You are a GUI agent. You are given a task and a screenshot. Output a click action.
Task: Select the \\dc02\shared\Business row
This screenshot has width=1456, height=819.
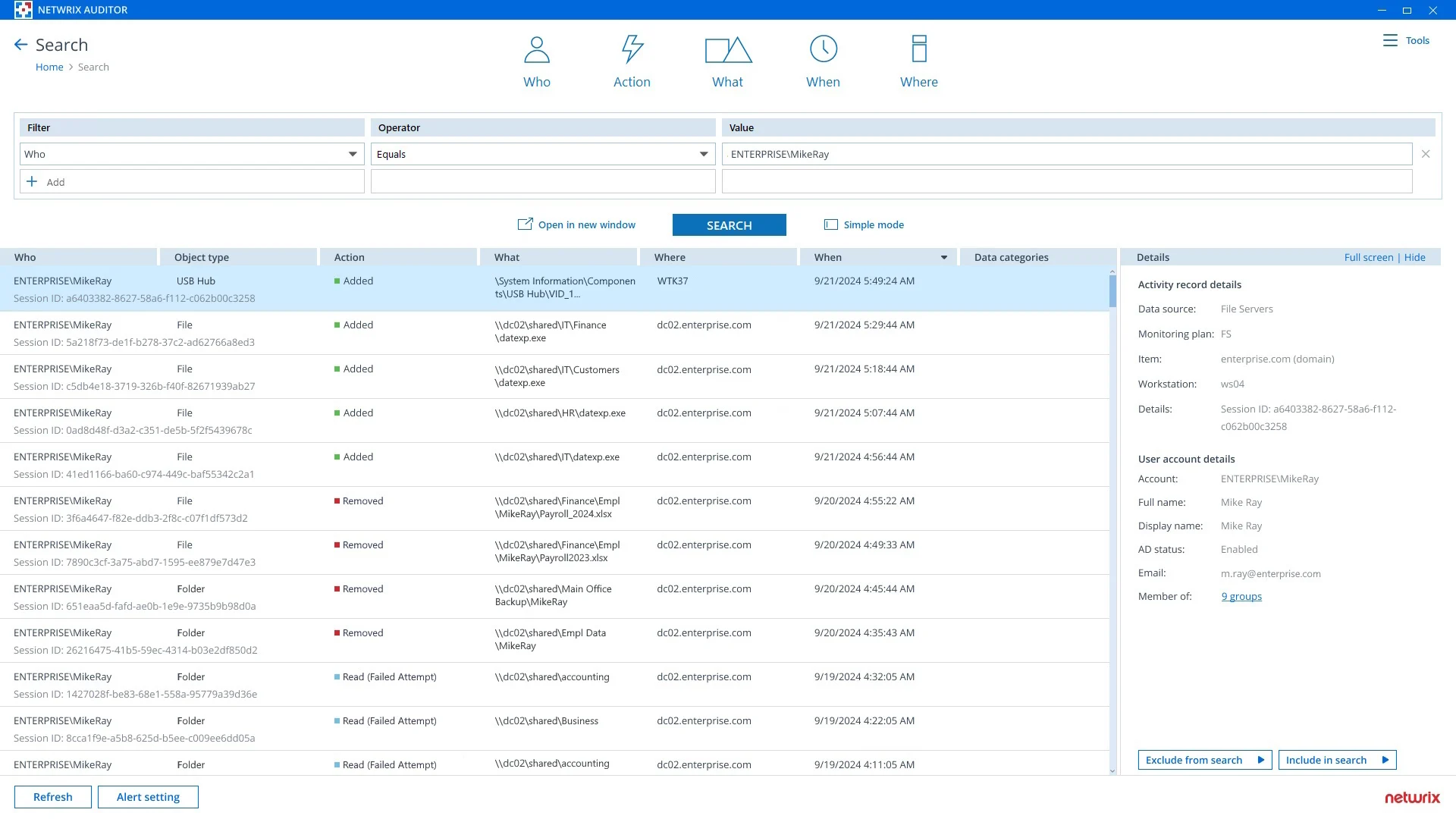click(x=554, y=729)
